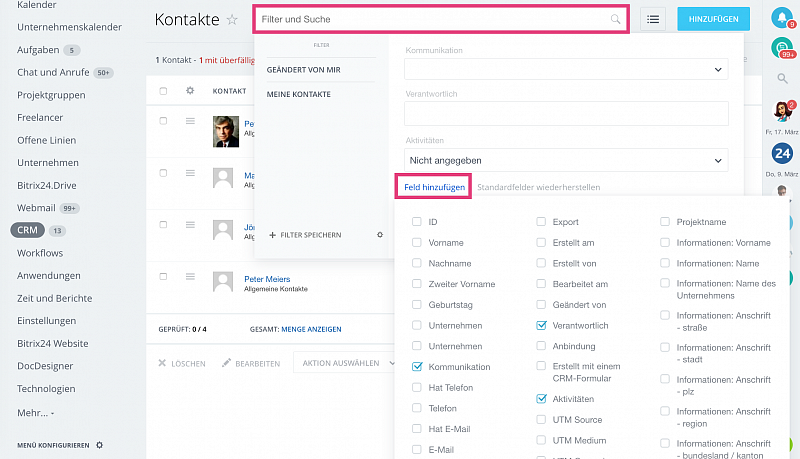This screenshot has height=459, width=800.
Task: Click Standardfelder wiederherstellen link
Action: pyautogui.click(x=538, y=187)
